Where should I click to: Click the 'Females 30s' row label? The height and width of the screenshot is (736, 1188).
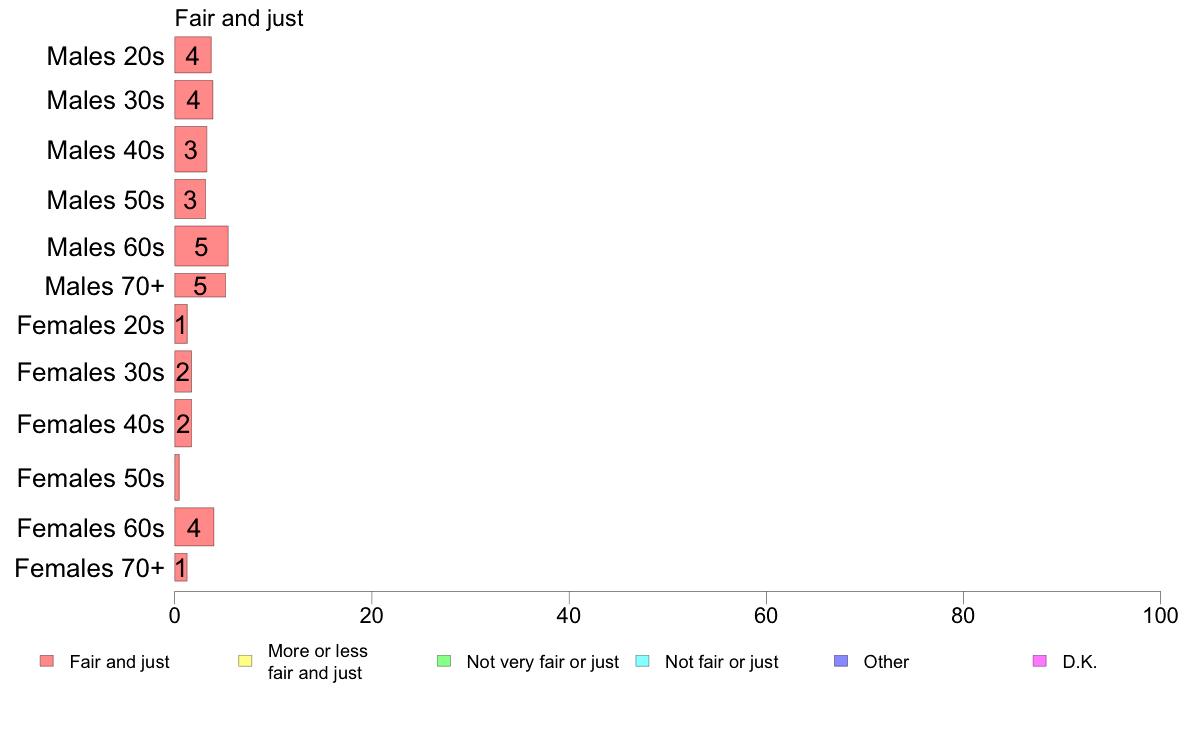tap(90, 372)
